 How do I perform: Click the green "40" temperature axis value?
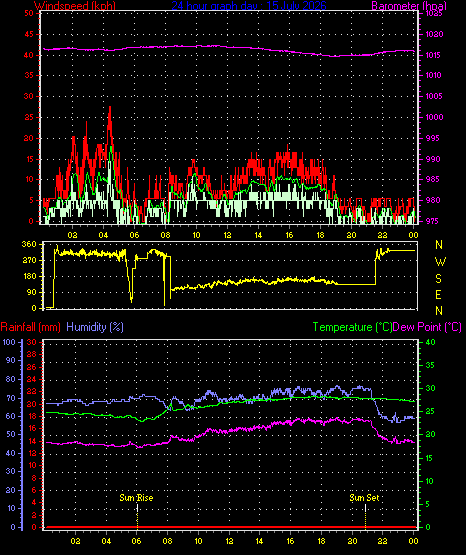click(430, 342)
